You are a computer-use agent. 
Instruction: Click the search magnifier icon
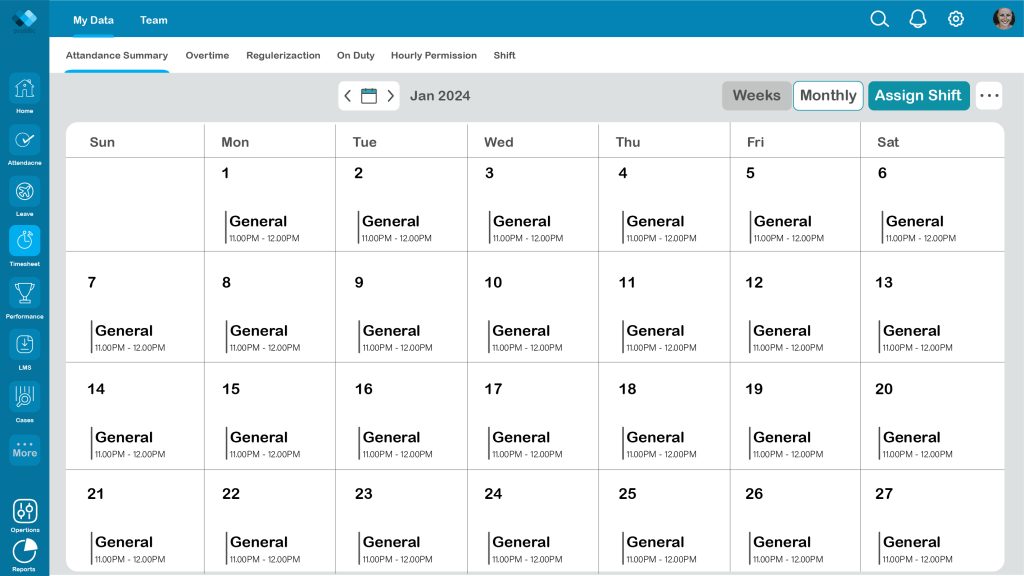pyautogui.click(x=879, y=19)
